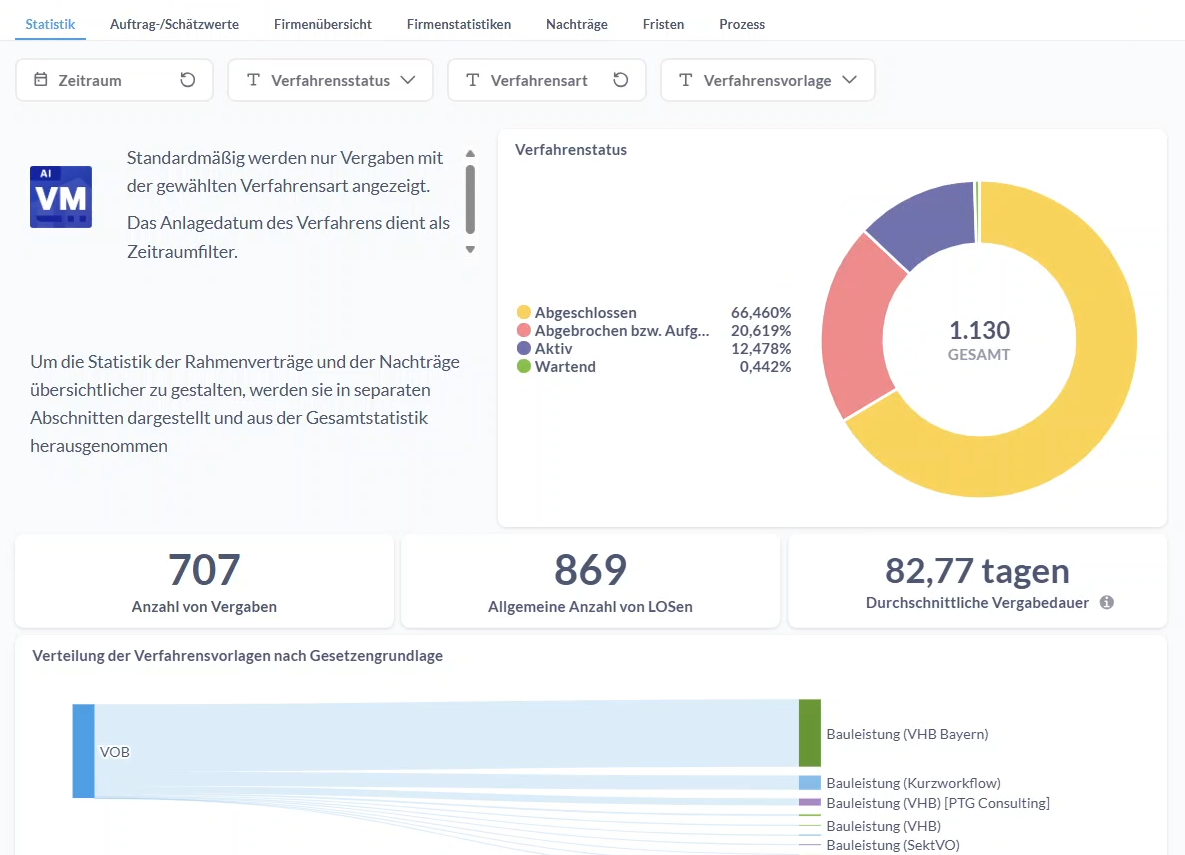Click the text-type icon in Verfahrensstatus filter
This screenshot has width=1185, height=855.
254,79
